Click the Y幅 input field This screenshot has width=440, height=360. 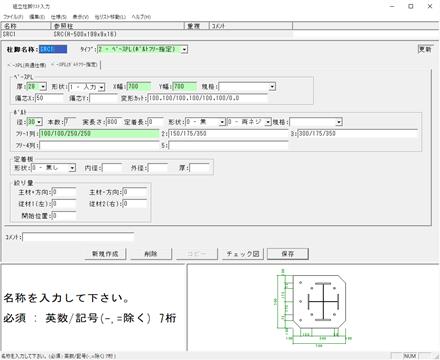tap(185, 87)
